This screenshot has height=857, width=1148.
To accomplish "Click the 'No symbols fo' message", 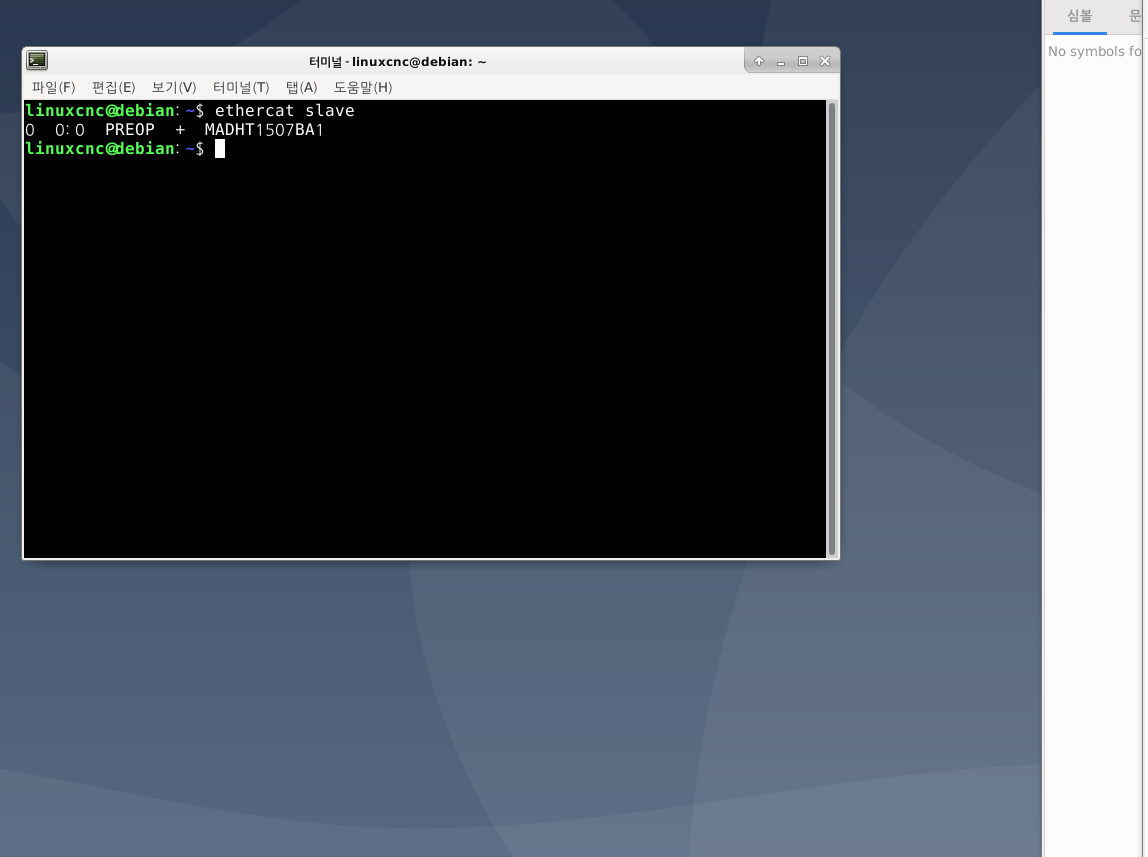I will (1095, 51).
